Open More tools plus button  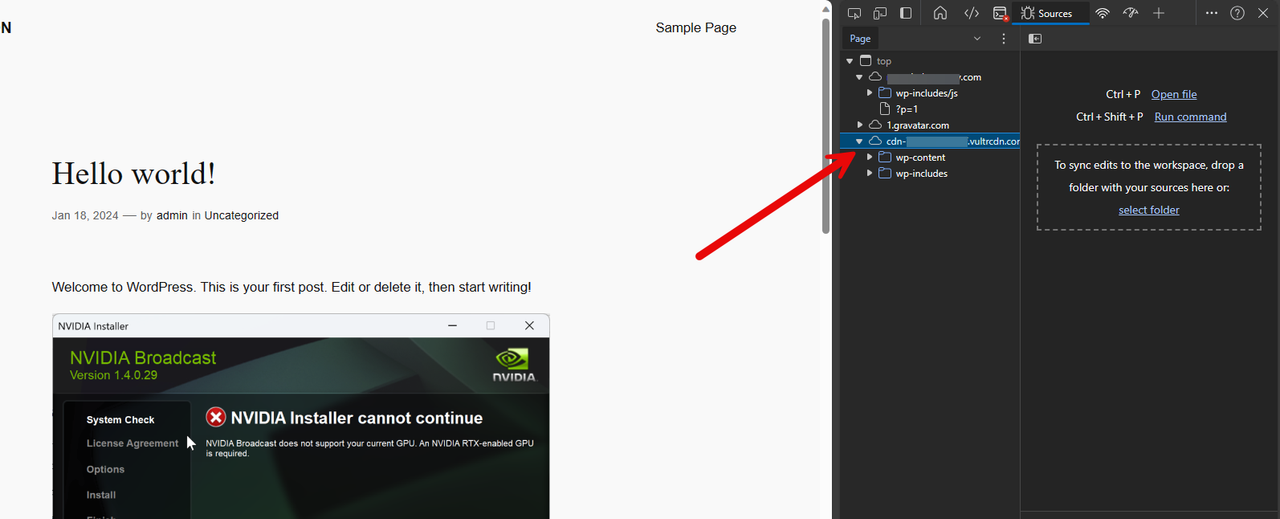pos(1159,13)
